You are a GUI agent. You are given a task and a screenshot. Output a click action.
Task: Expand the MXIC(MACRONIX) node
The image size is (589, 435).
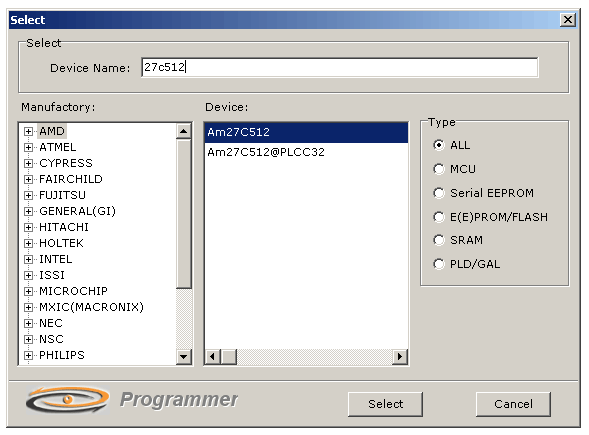pyautogui.click(x=28, y=307)
